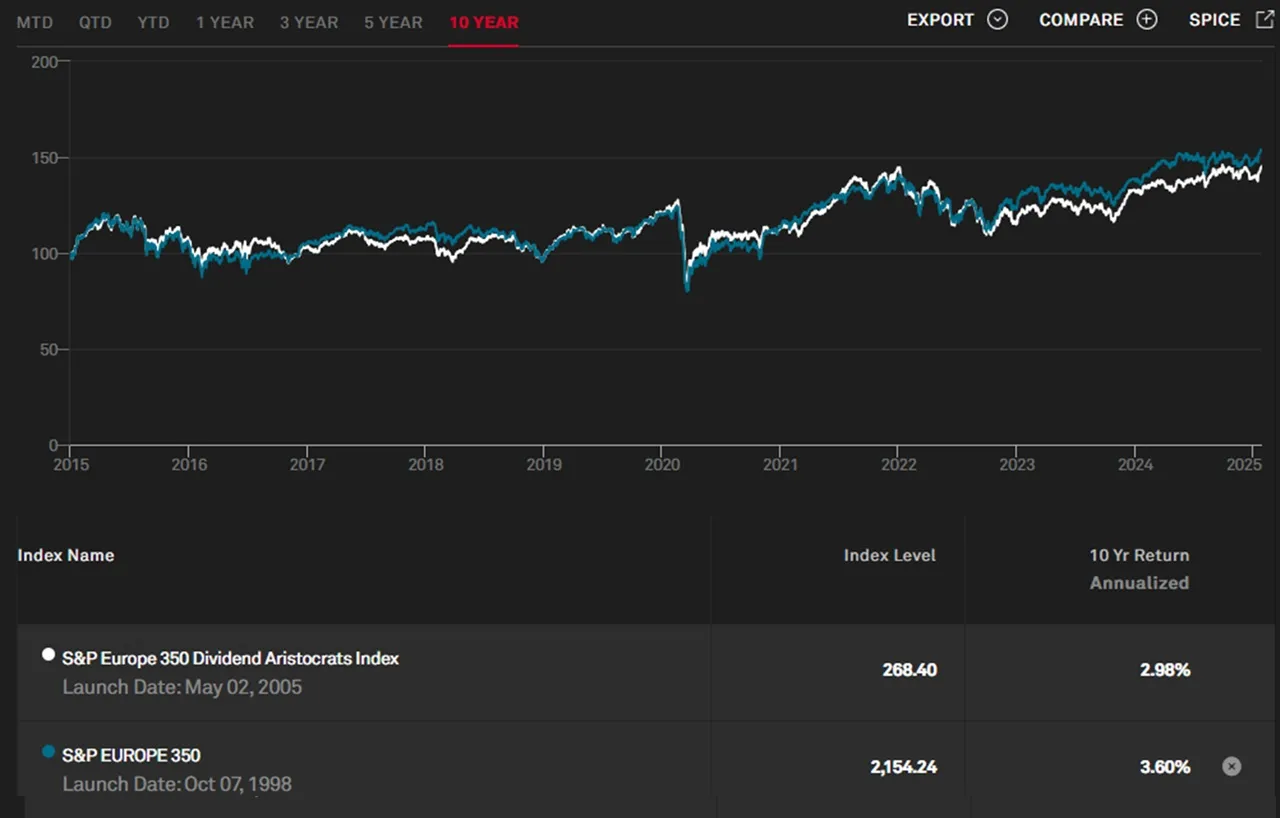Switch to the 3 YEAR tab
1280x818 pixels.
[x=309, y=22]
